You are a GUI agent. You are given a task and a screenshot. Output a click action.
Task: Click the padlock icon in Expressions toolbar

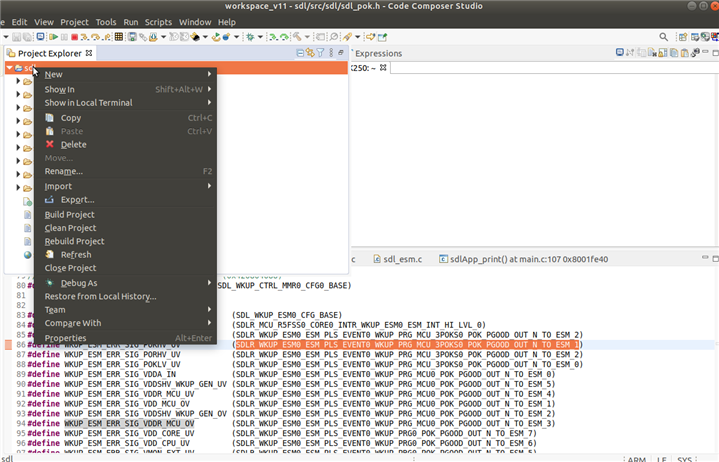click(663, 53)
